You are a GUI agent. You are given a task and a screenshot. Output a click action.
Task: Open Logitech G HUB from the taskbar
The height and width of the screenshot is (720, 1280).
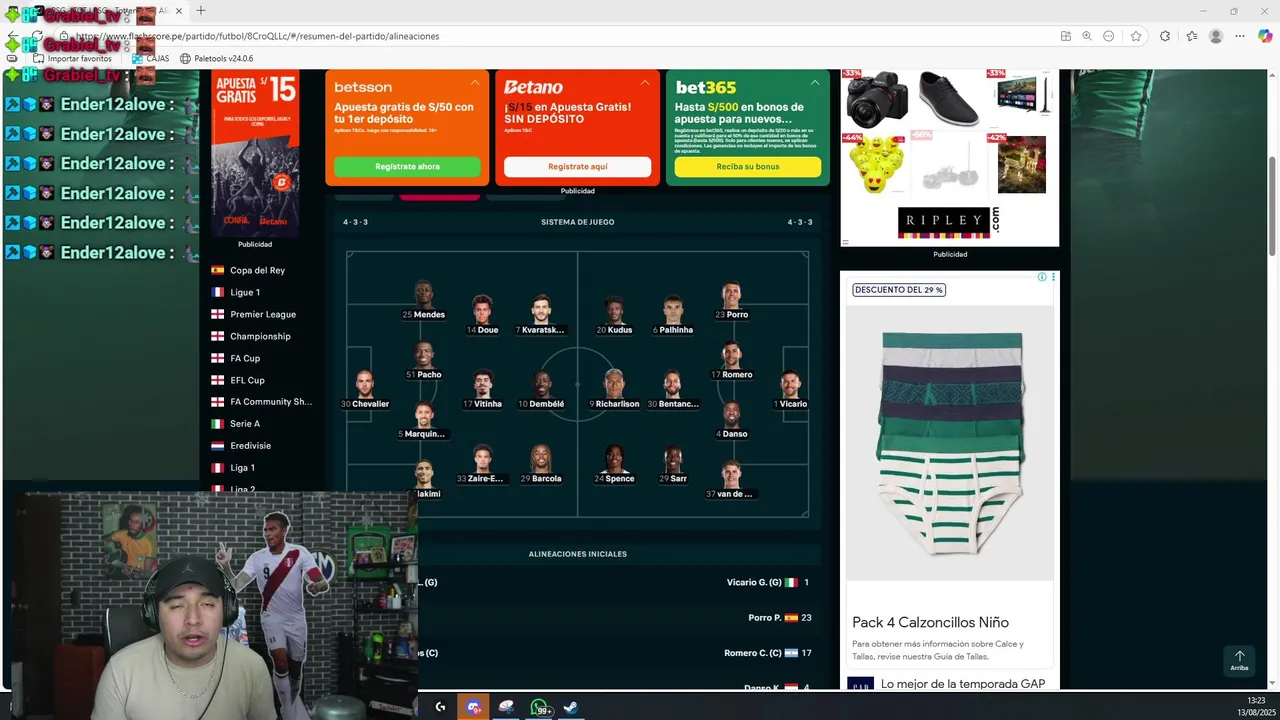[x=440, y=707]
